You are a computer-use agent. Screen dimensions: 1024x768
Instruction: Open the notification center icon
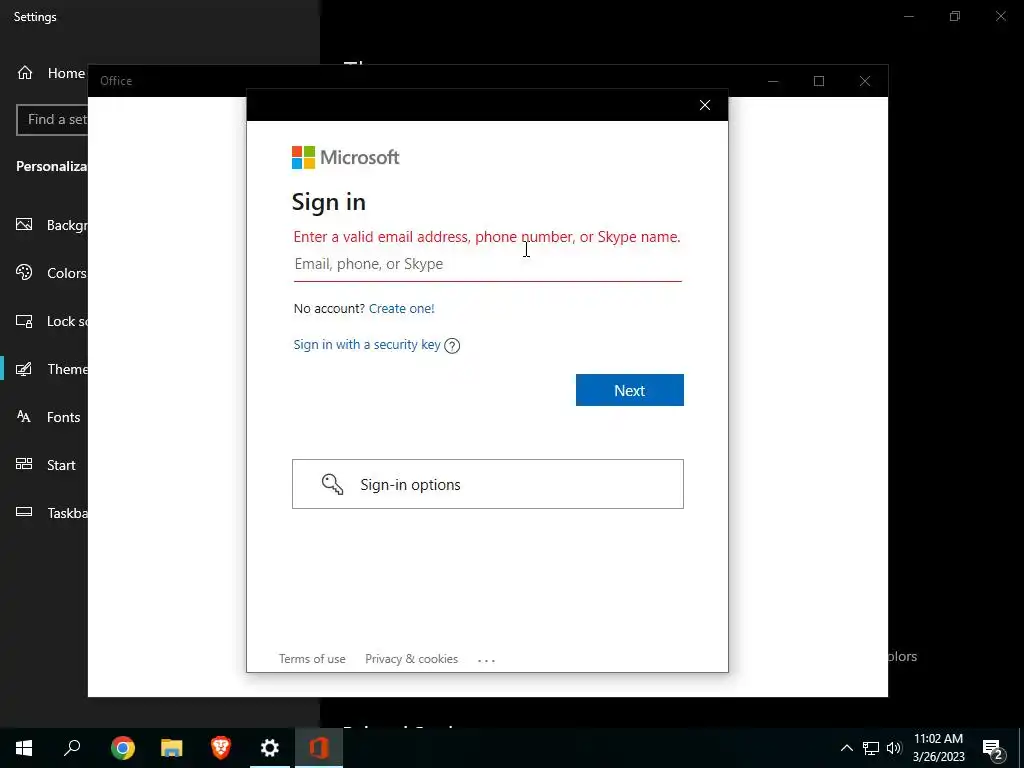[x=993, y=749]
